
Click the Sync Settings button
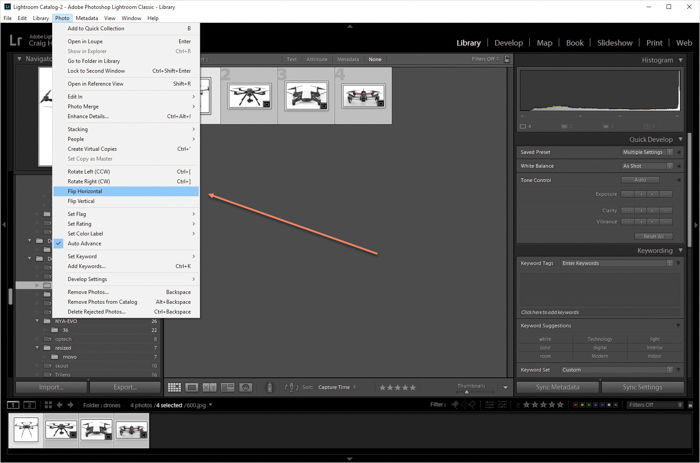[x=642, y=387]
